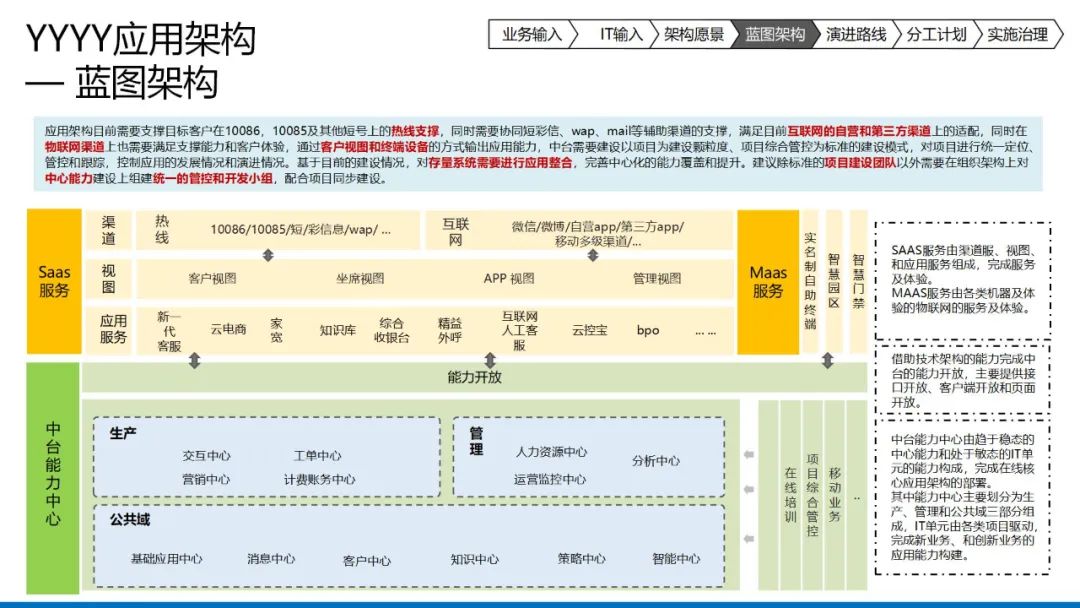
Task: Select the bpo application
Action: point(648,330)
